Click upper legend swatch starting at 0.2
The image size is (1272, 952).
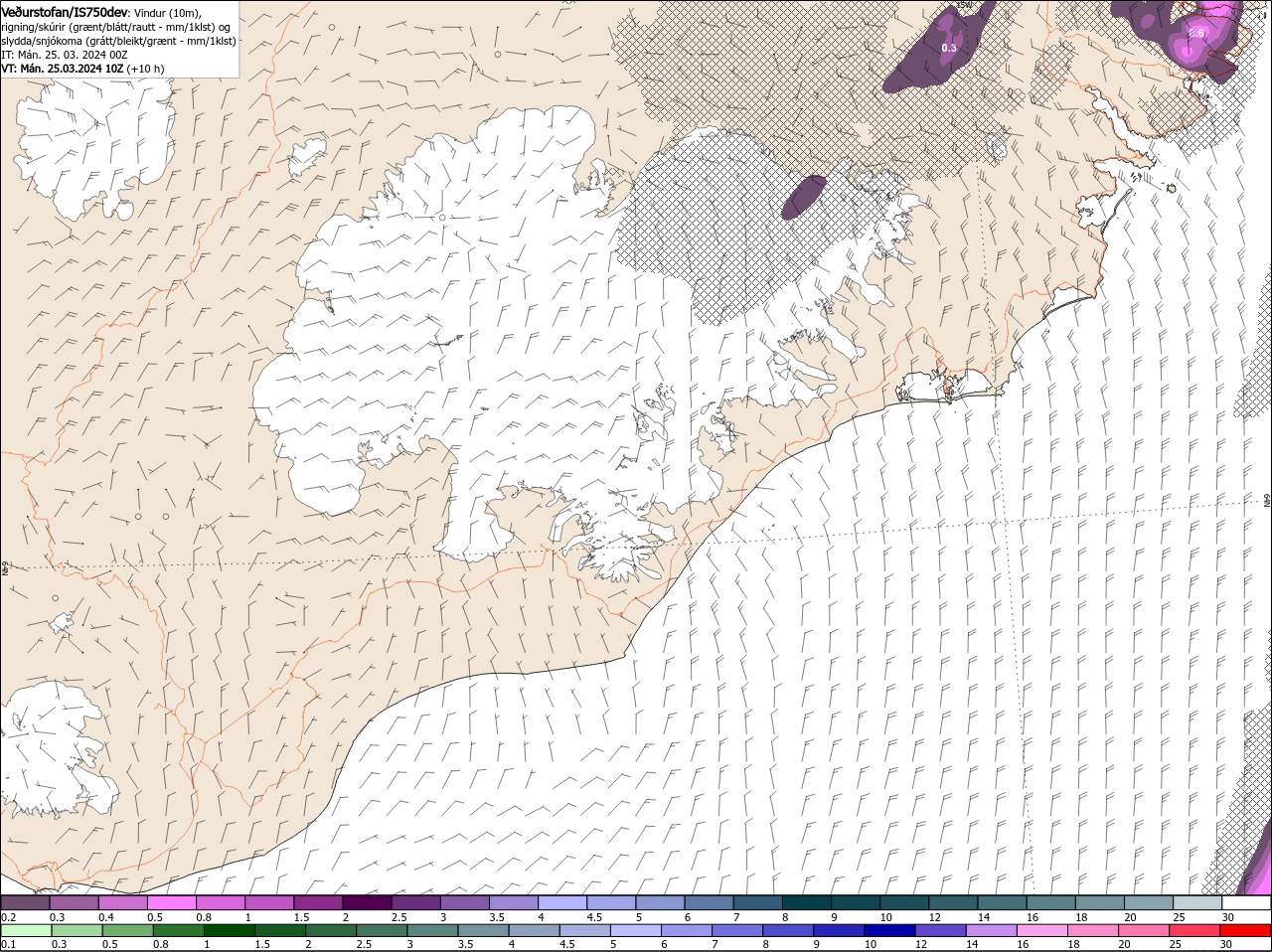26,902
